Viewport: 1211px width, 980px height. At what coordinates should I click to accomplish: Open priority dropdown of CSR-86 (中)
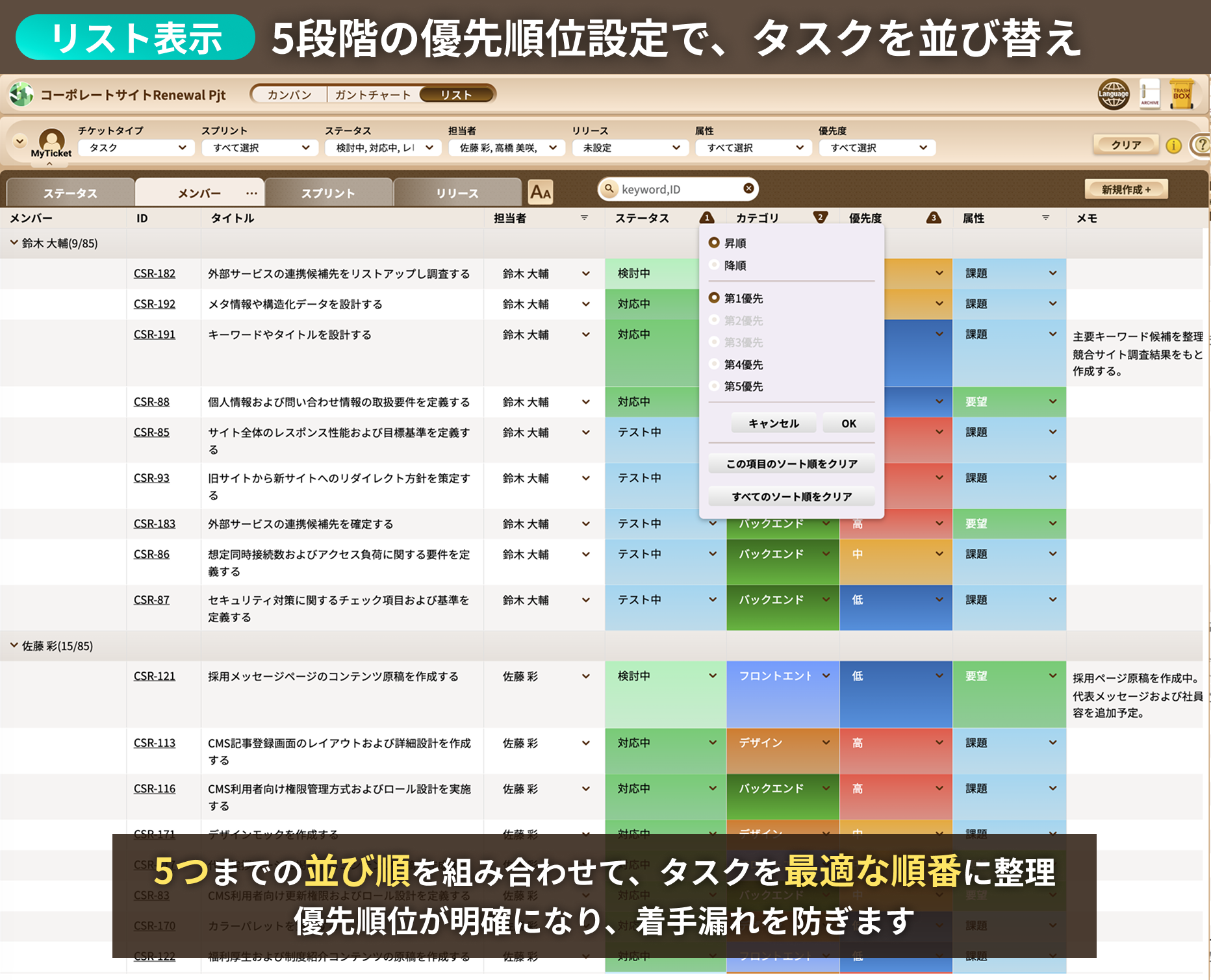pos(939,554)
